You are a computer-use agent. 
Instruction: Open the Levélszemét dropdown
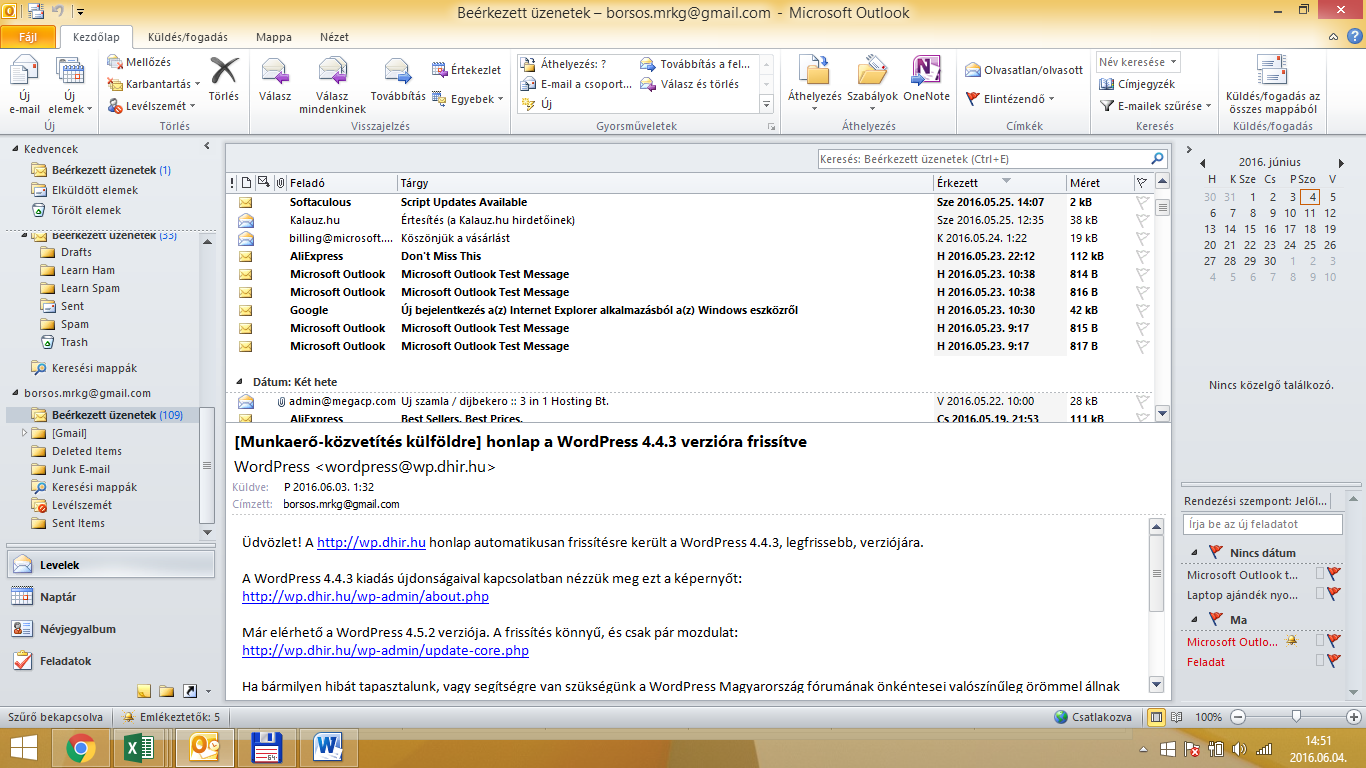(x=151, y=106)
